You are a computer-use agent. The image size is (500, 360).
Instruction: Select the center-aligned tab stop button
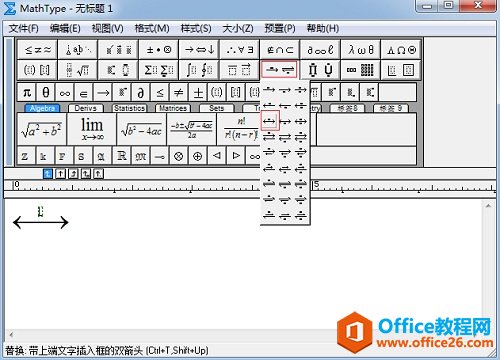pos(60,174)
